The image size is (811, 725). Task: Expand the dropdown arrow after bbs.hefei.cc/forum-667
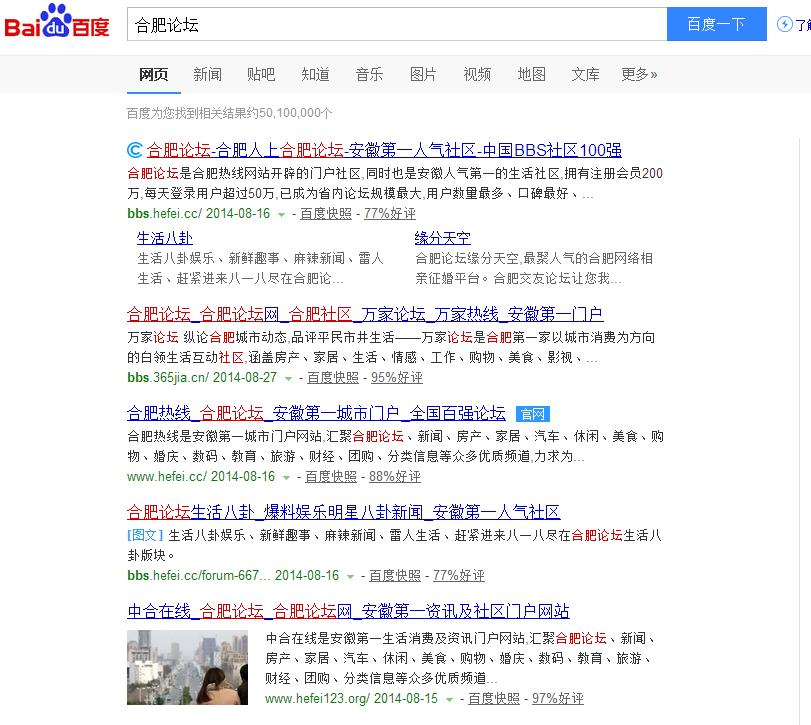[x=351, y=577]
